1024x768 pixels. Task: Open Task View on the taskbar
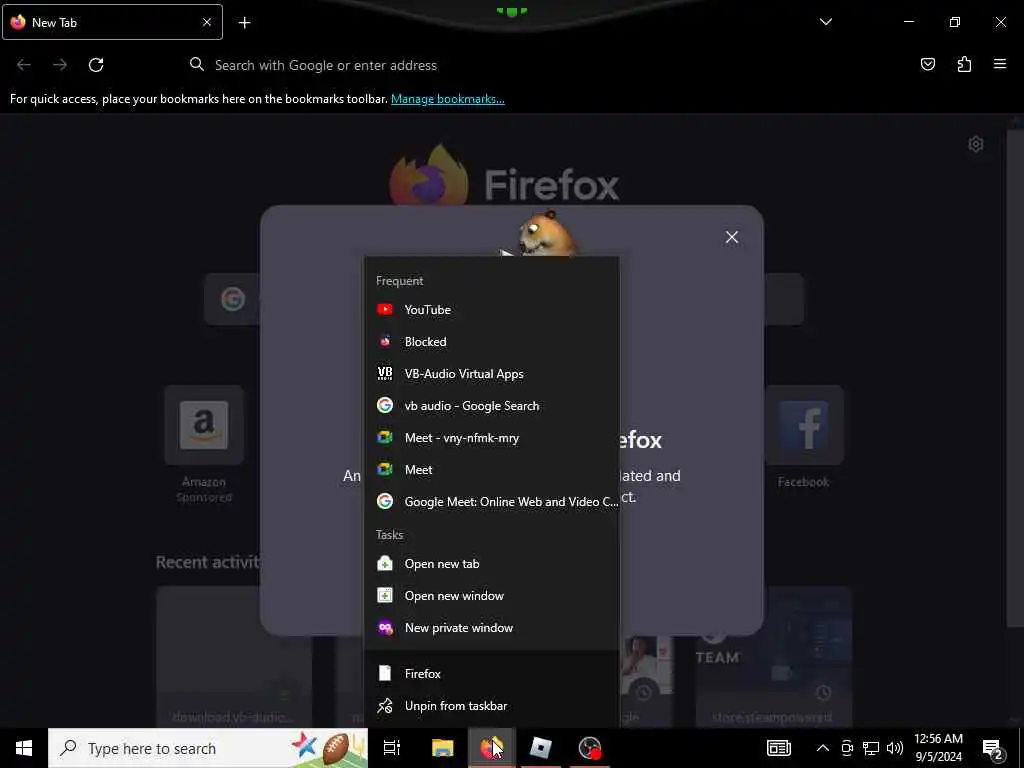point(391,748)
